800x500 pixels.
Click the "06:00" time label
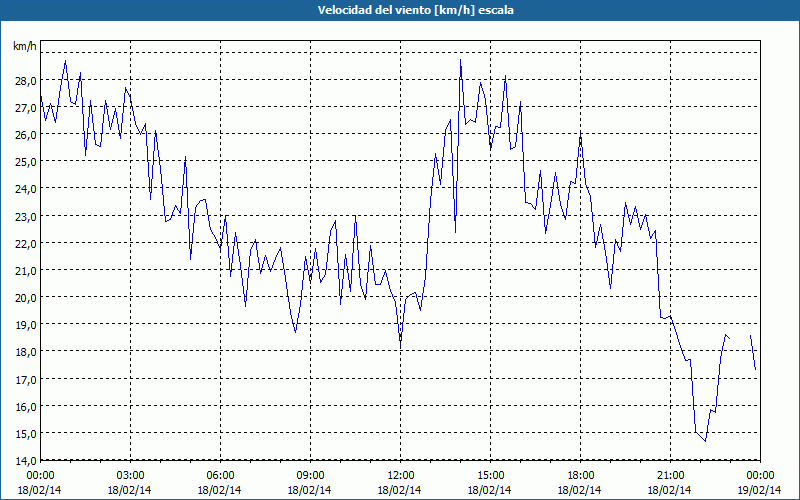[220, 476]
